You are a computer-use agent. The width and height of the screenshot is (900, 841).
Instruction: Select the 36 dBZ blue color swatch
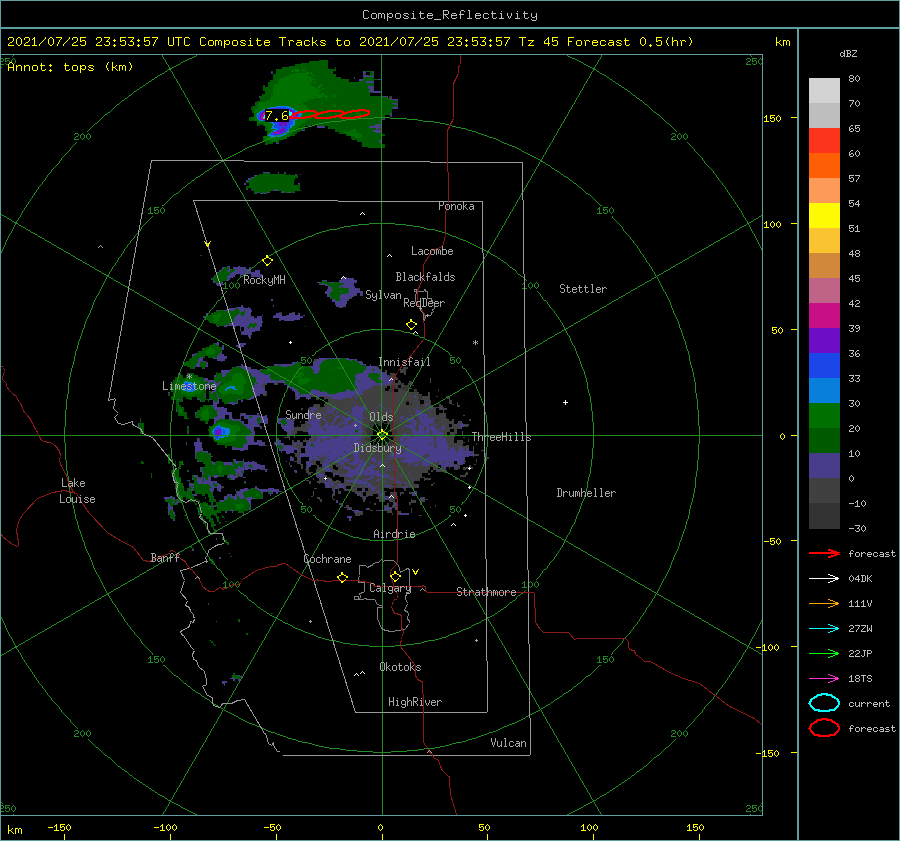click(x=824, y=365)
